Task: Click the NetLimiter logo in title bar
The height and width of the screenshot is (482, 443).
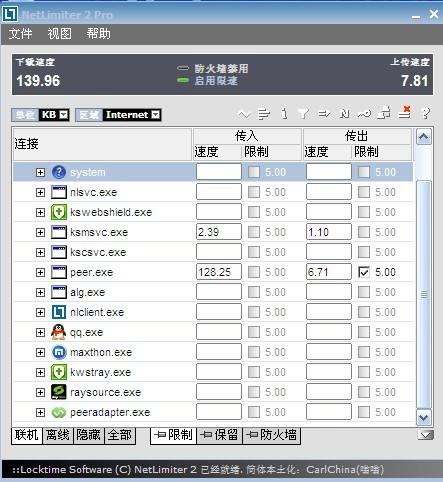Action: (10, 14)
